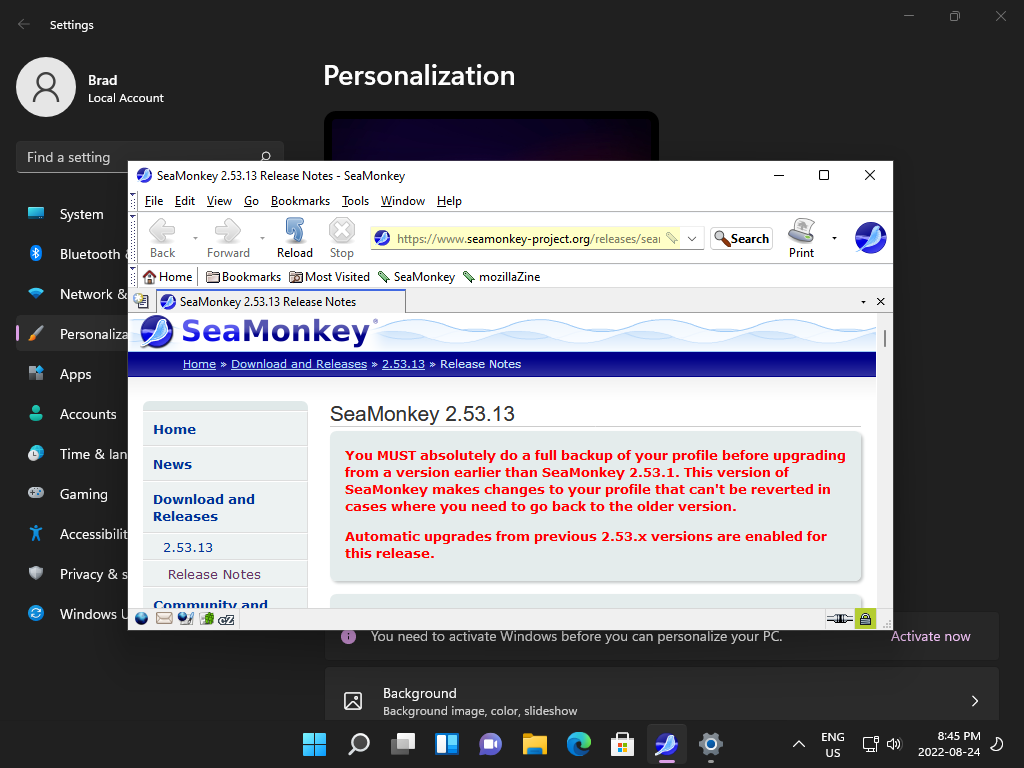Click Download and Releases sidebar link
The image size is (1024, 768).
point(204,507)
